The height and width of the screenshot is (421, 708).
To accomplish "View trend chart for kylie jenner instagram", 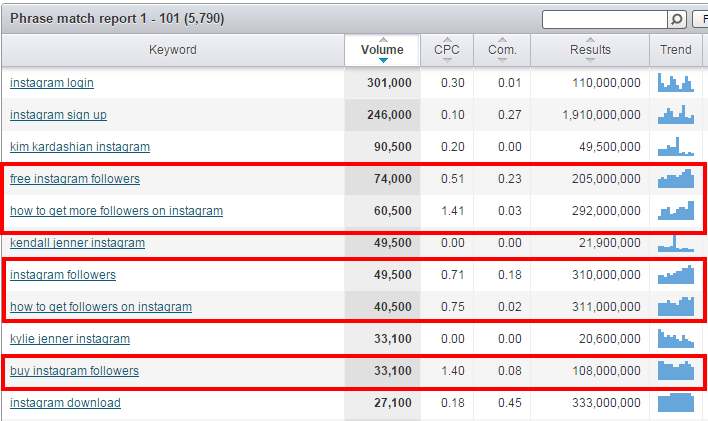I will [x=675, y=339].
